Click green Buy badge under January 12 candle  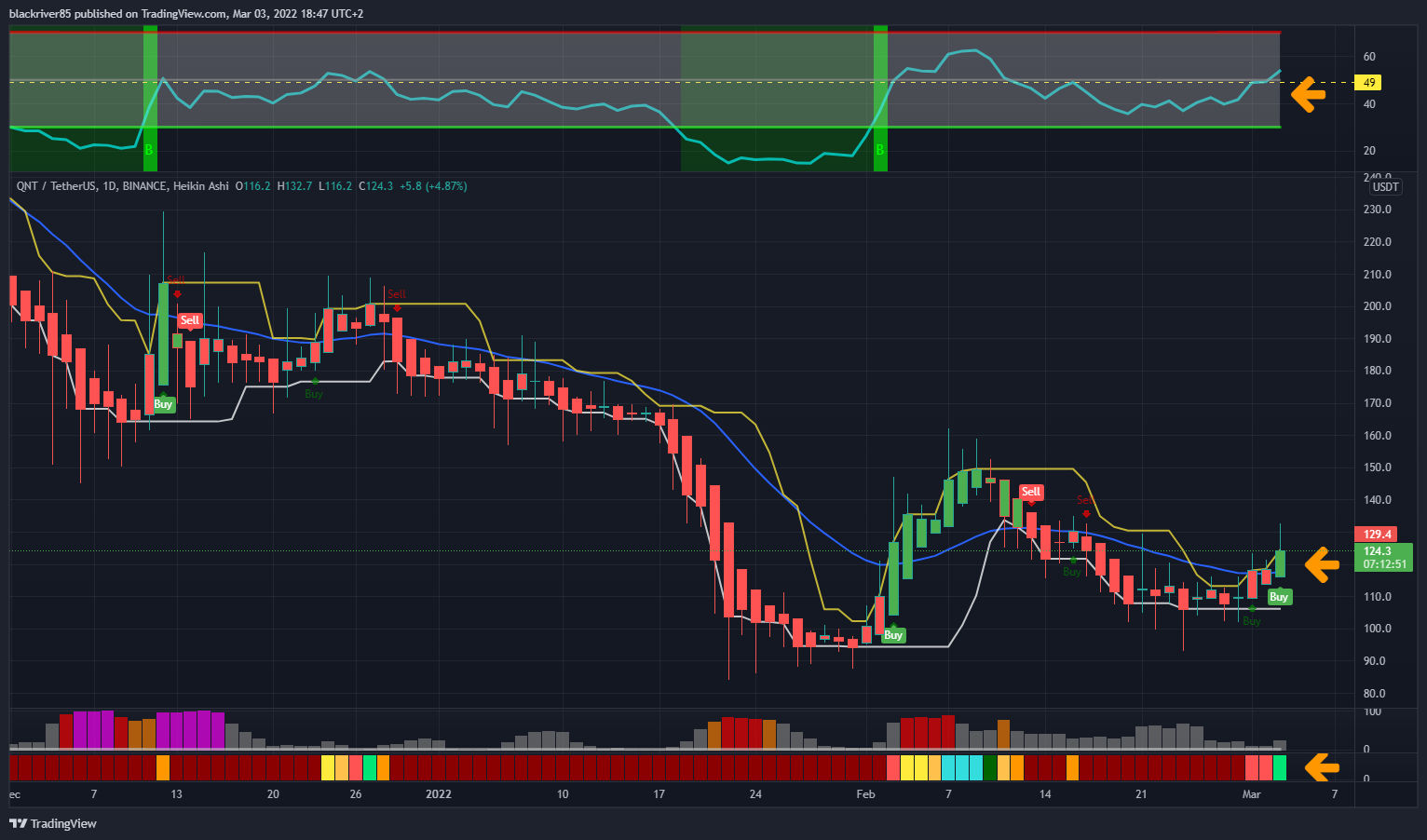click(x=163, y=404)
